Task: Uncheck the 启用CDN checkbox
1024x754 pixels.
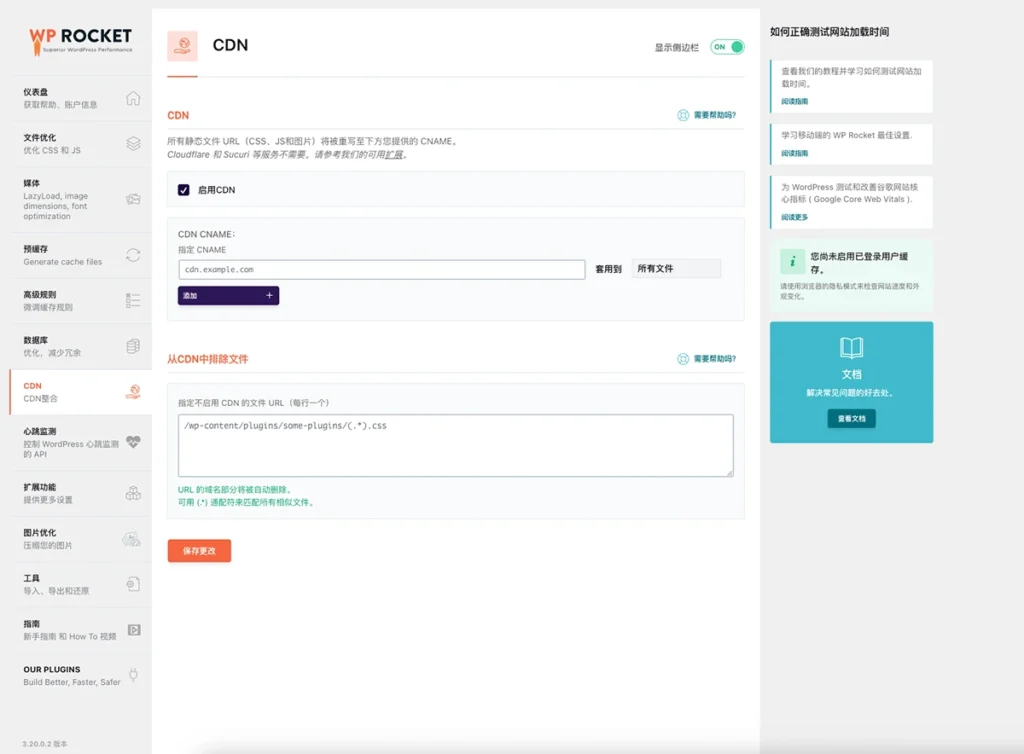Action: [x=184, y=190]
